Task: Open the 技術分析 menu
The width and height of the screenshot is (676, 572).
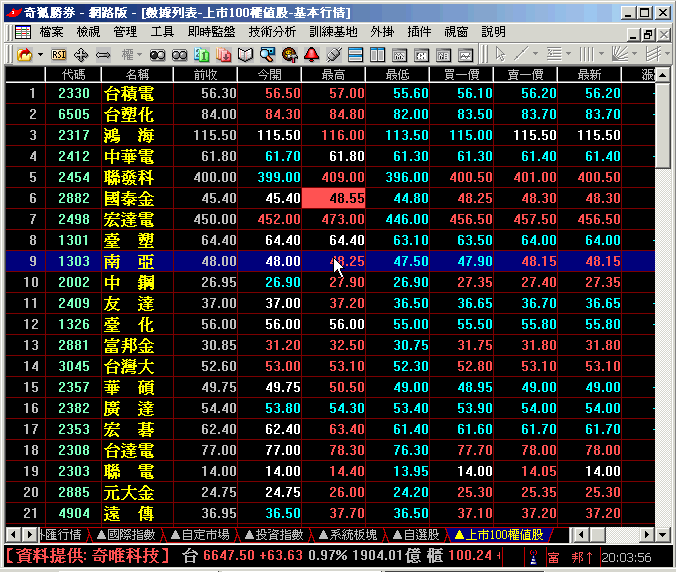Action: point(272,32)
